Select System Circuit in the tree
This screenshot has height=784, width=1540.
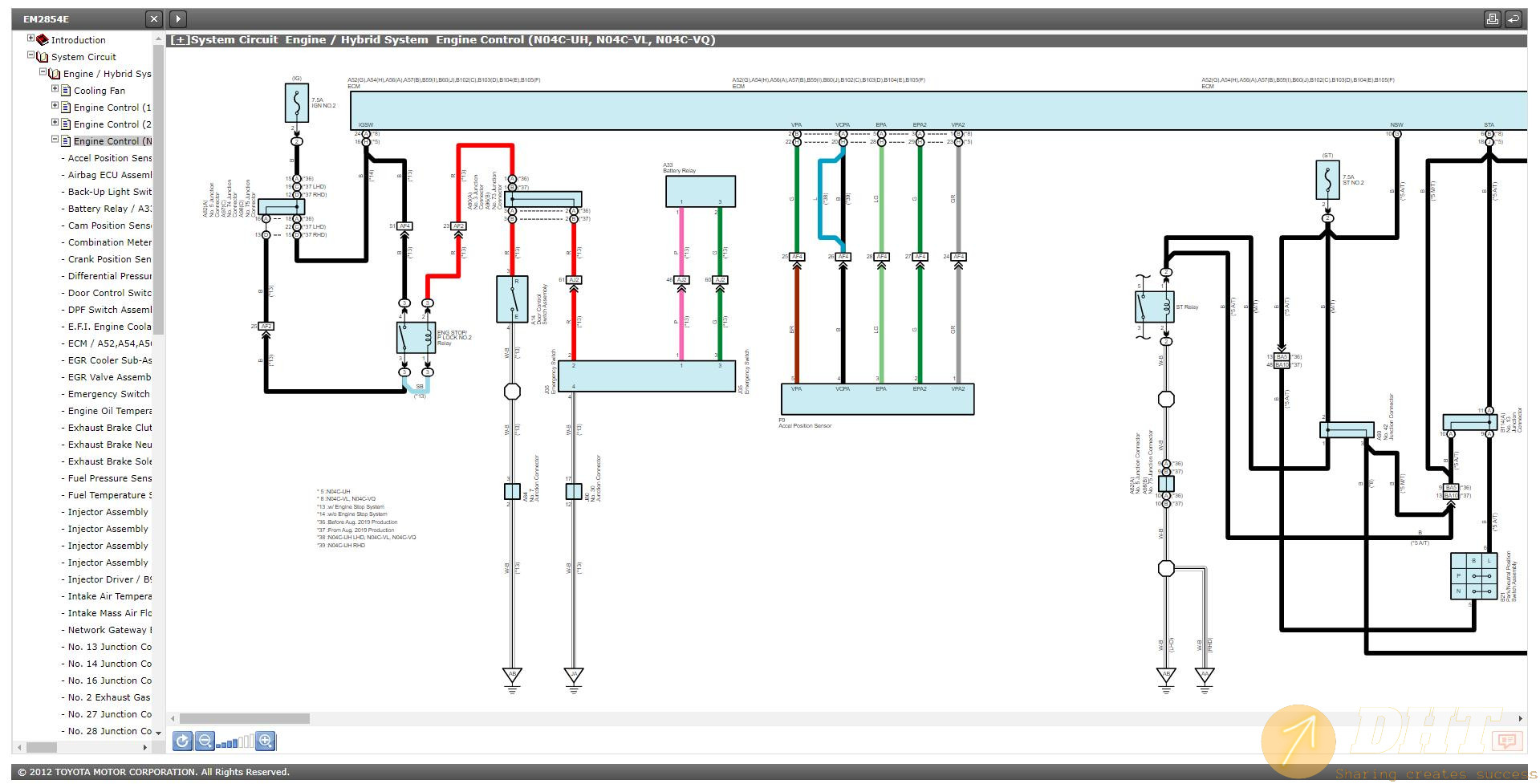[x=83, y=57]
